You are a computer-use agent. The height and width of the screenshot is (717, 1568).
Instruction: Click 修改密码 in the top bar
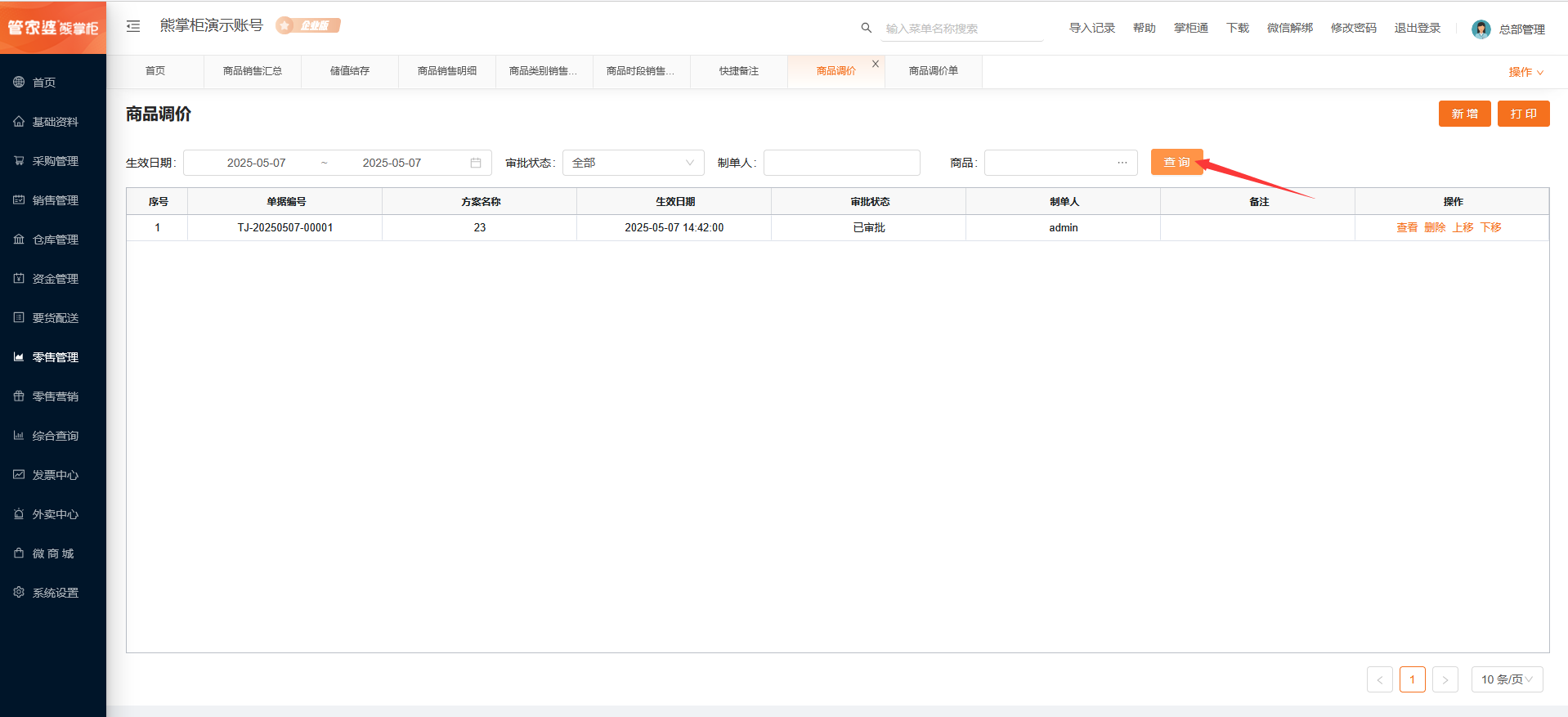pyautogui.click(x=1354, y=28)
